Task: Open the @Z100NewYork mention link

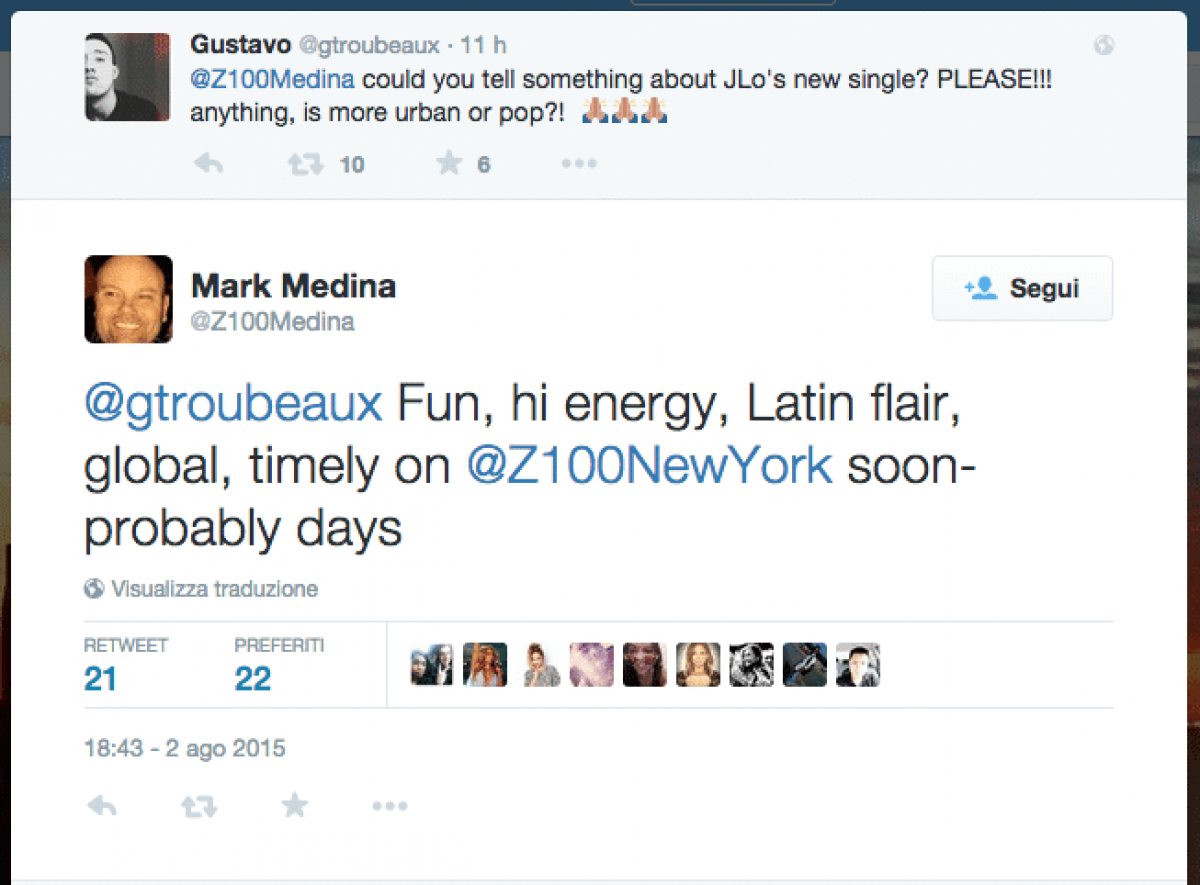Action: [650, 466]
